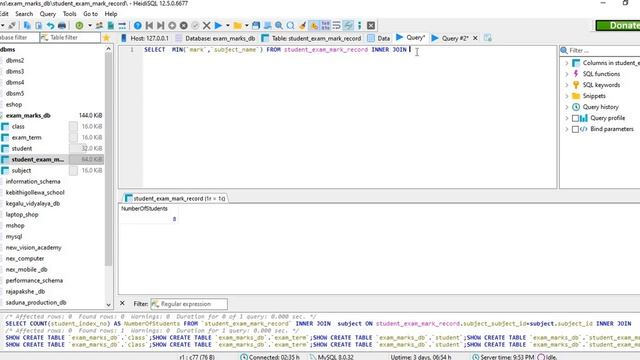Focus the Table filter input
Viewport: 640px width, 360px height.
[x=70, y=38]
